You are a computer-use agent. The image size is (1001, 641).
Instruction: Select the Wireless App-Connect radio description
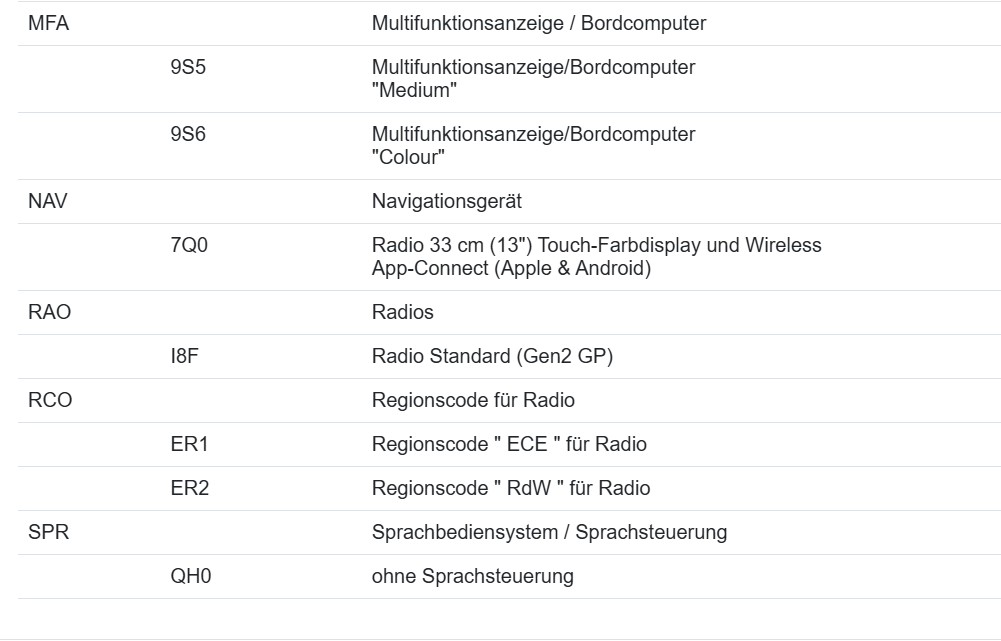click(x=596, y=256)
